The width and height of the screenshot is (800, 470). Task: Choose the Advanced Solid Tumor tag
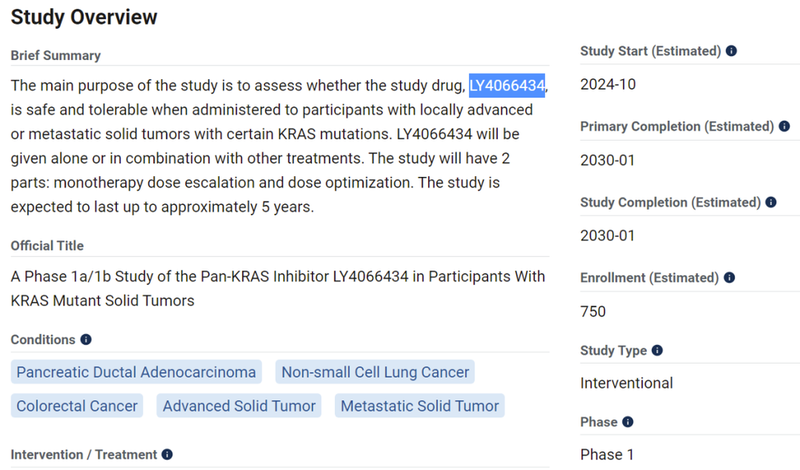[239, 405]
